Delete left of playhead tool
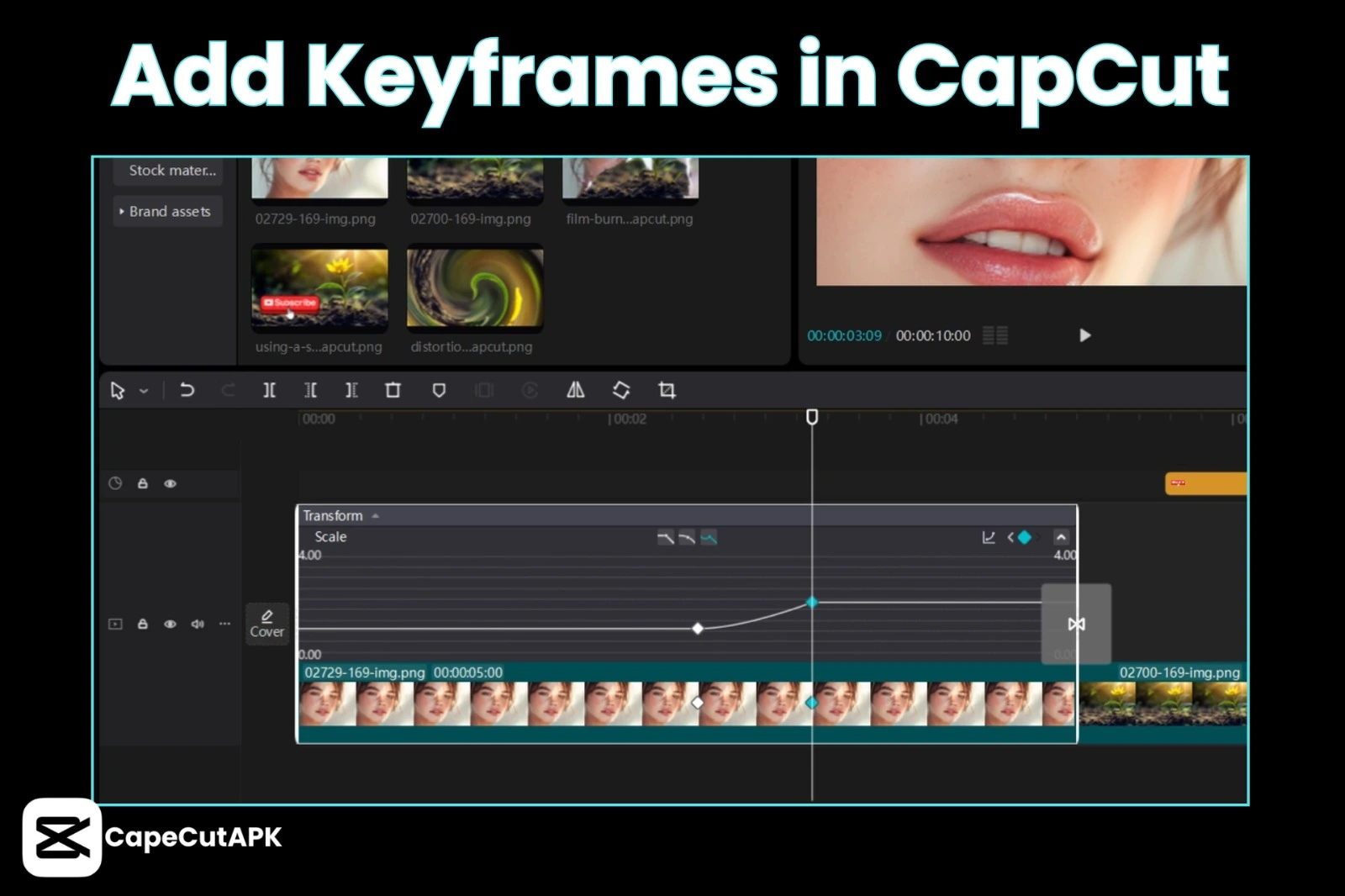This screenshot has width=1345, height=896. pos(310,390)
